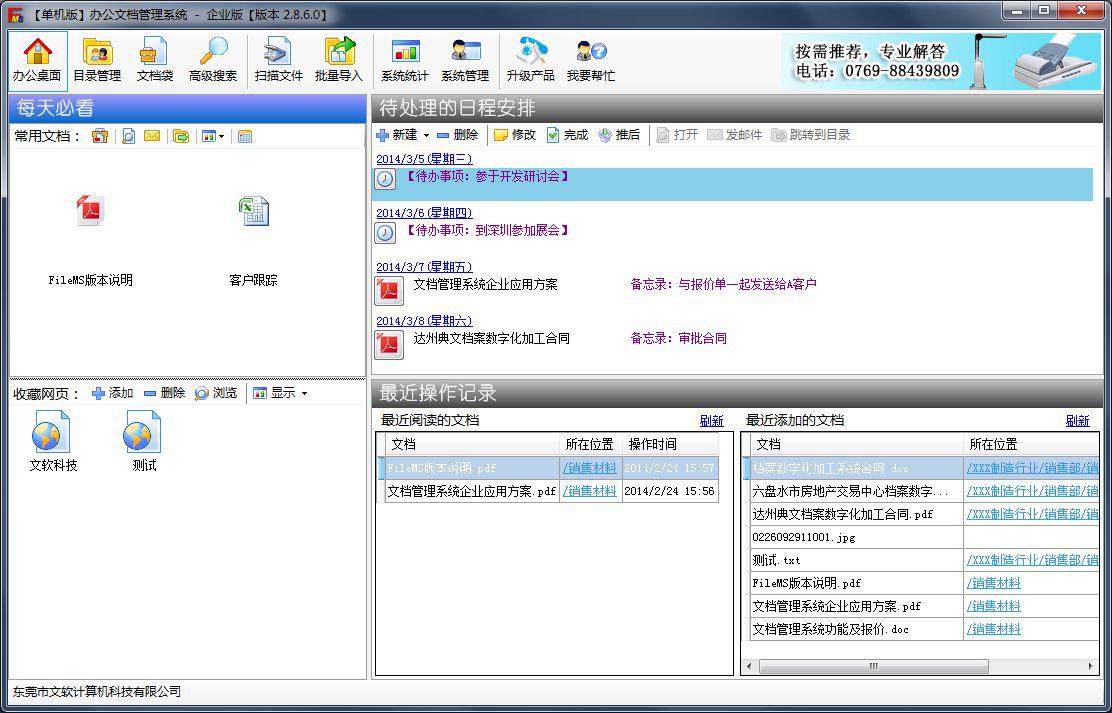Open the view-switch dropdown in 常用文档 row
The height and width of the screenshot is (713, 1112).
pos(214,136)
